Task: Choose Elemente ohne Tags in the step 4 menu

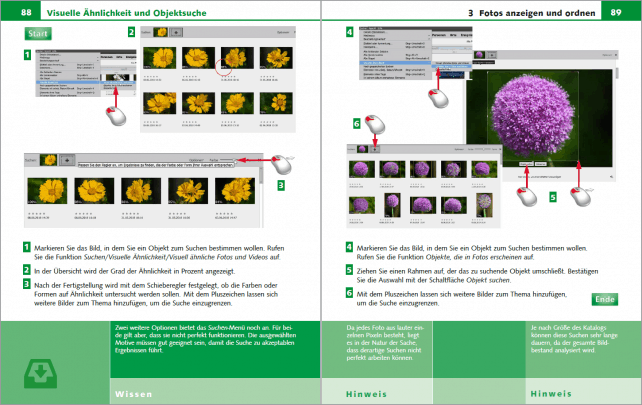Action: click(x=396, y=74)
